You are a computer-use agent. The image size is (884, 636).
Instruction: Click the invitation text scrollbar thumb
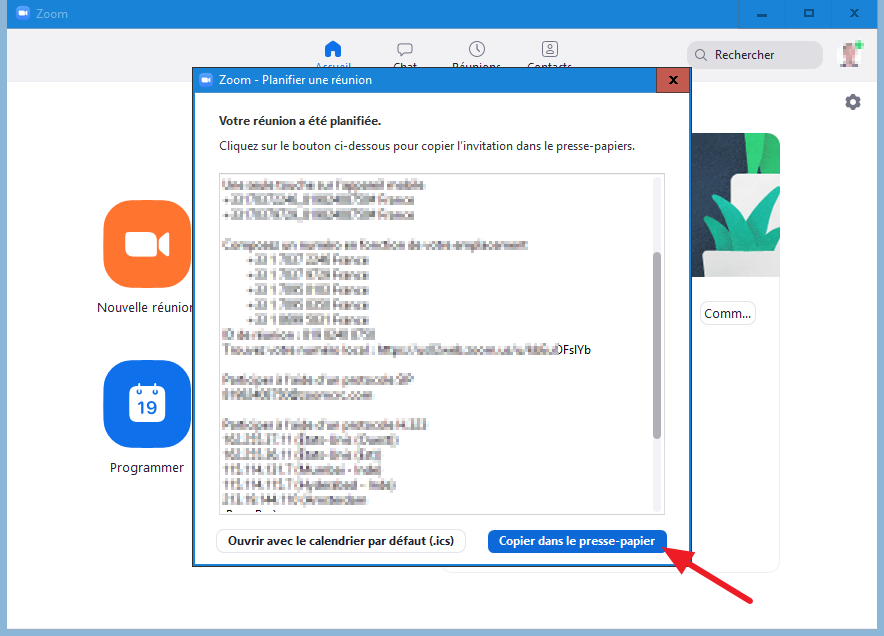(657, 345)
